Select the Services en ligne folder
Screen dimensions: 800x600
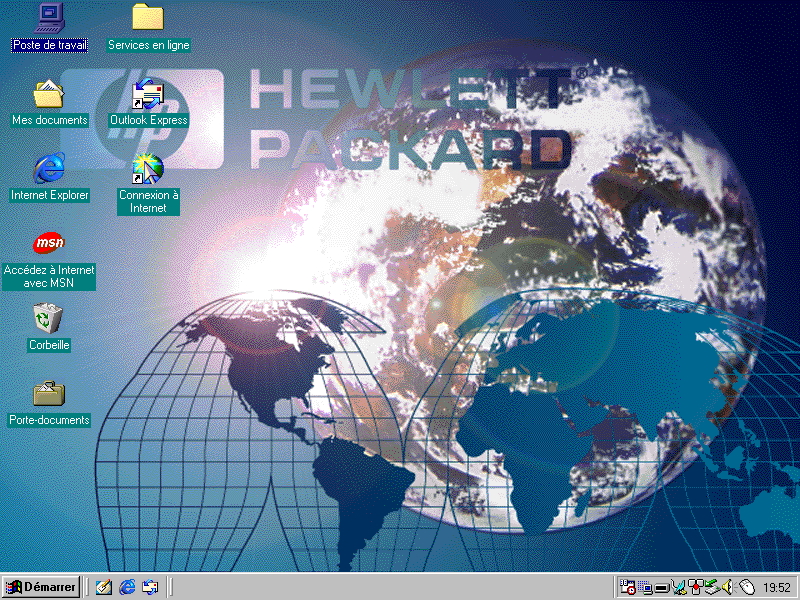coord(148,17)
